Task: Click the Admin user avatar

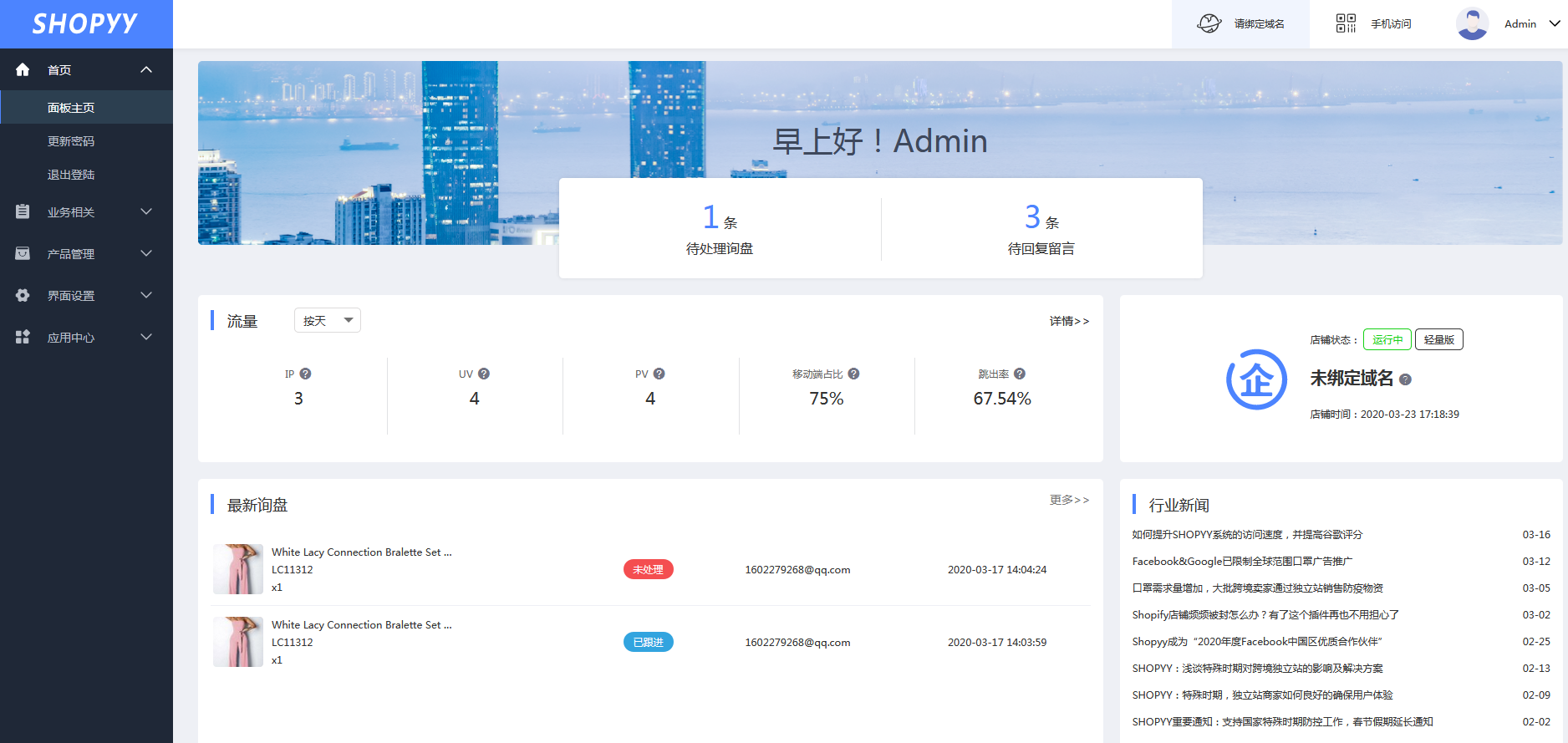Action: coord(1473,23)
